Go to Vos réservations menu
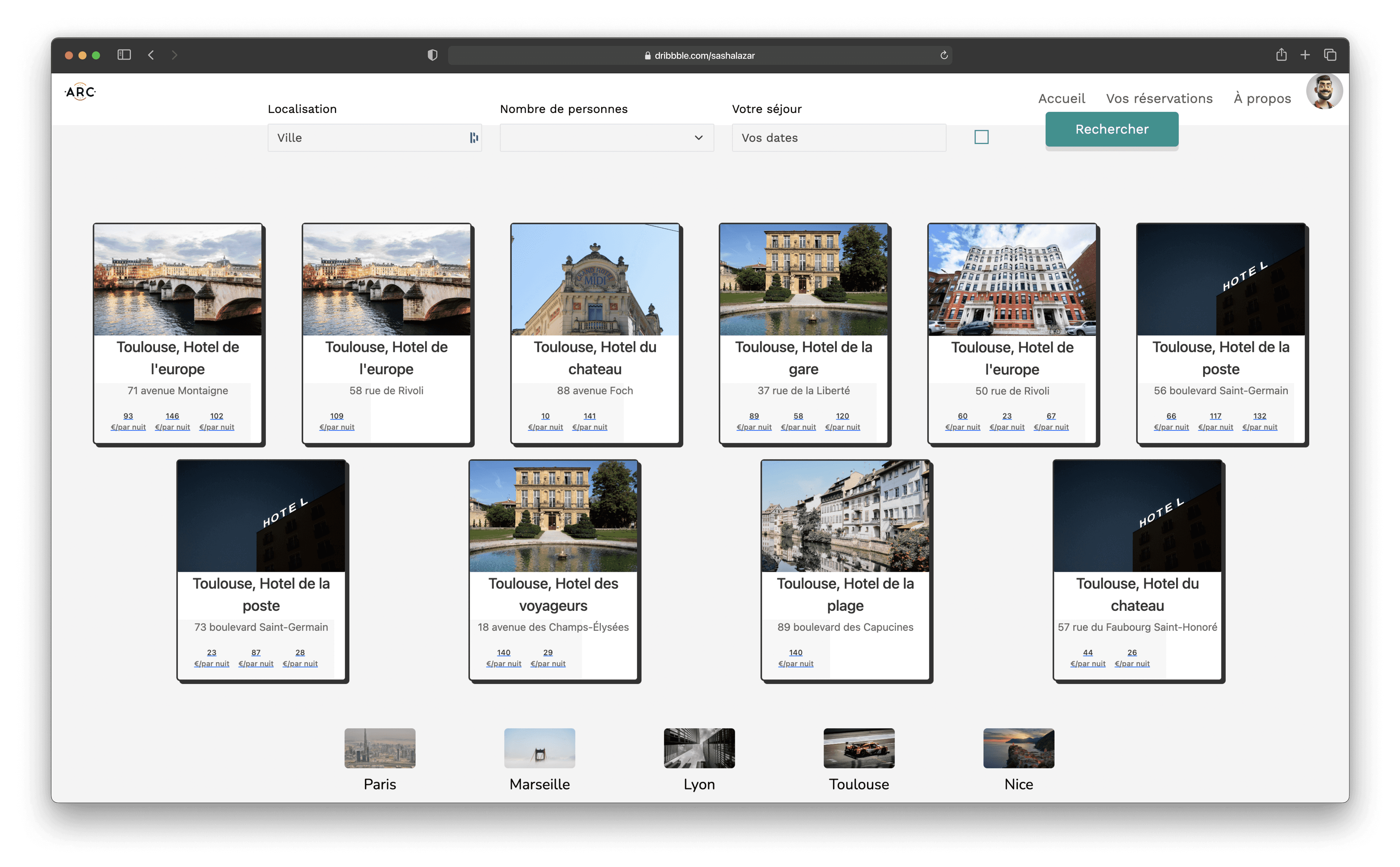 1159,99
